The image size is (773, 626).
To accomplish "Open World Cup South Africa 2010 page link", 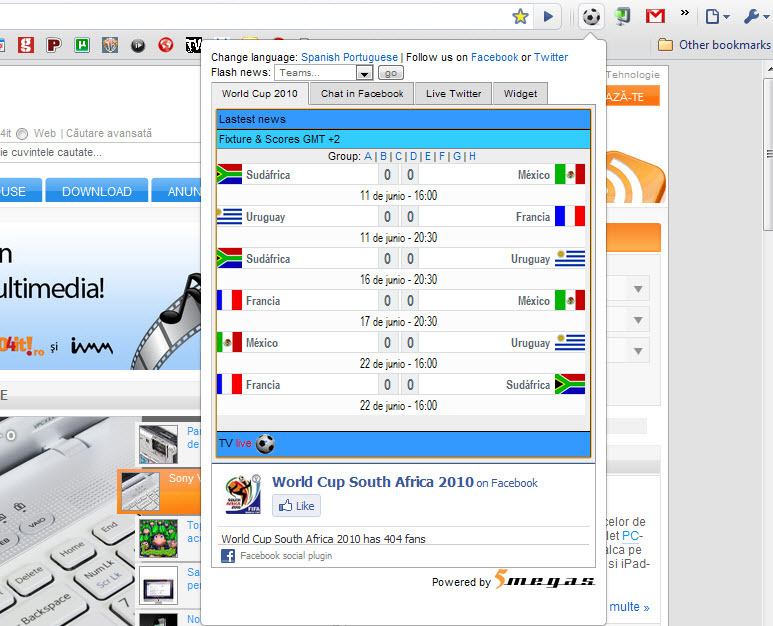I will tap(373, 482).
